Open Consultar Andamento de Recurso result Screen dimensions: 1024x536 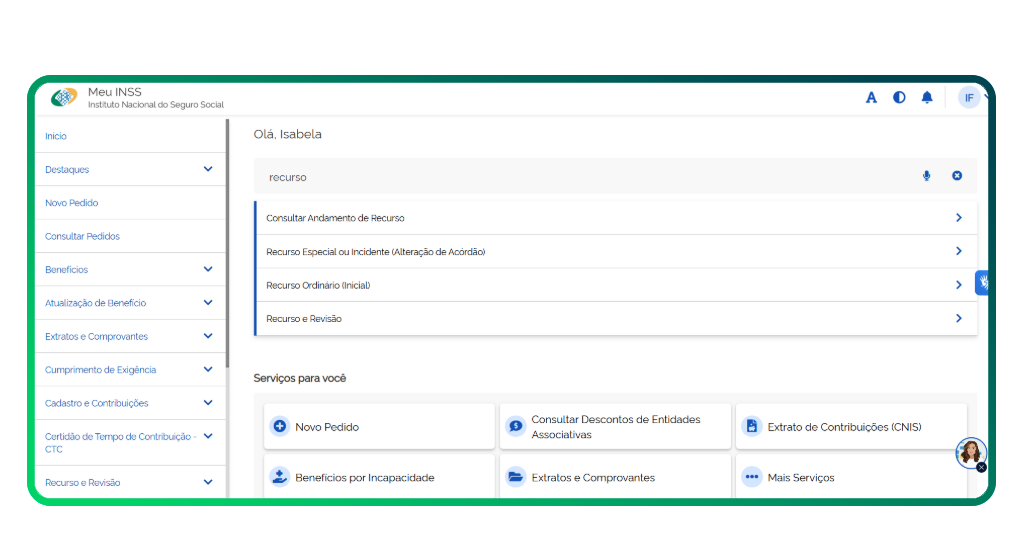point(616,217)
